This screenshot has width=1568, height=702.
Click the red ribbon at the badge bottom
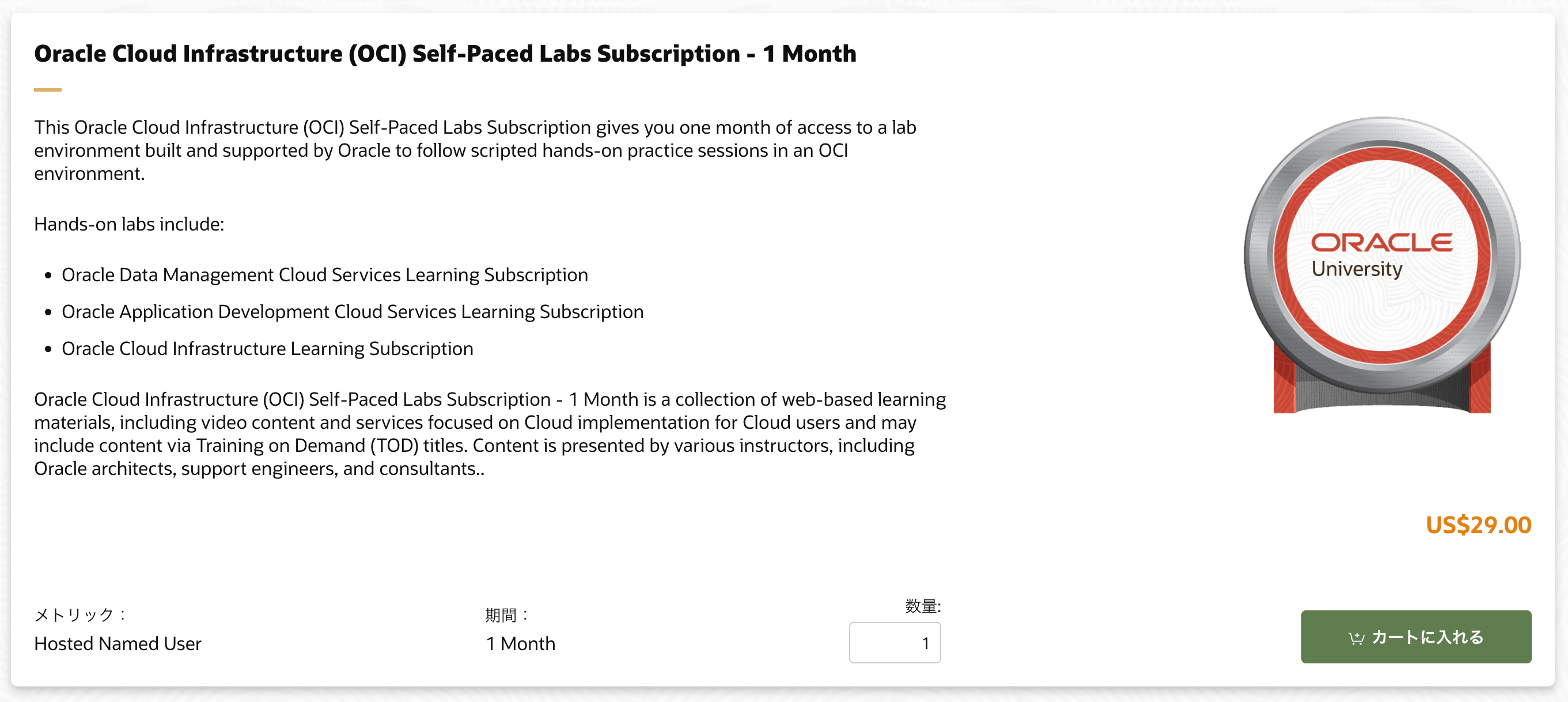1382,380
